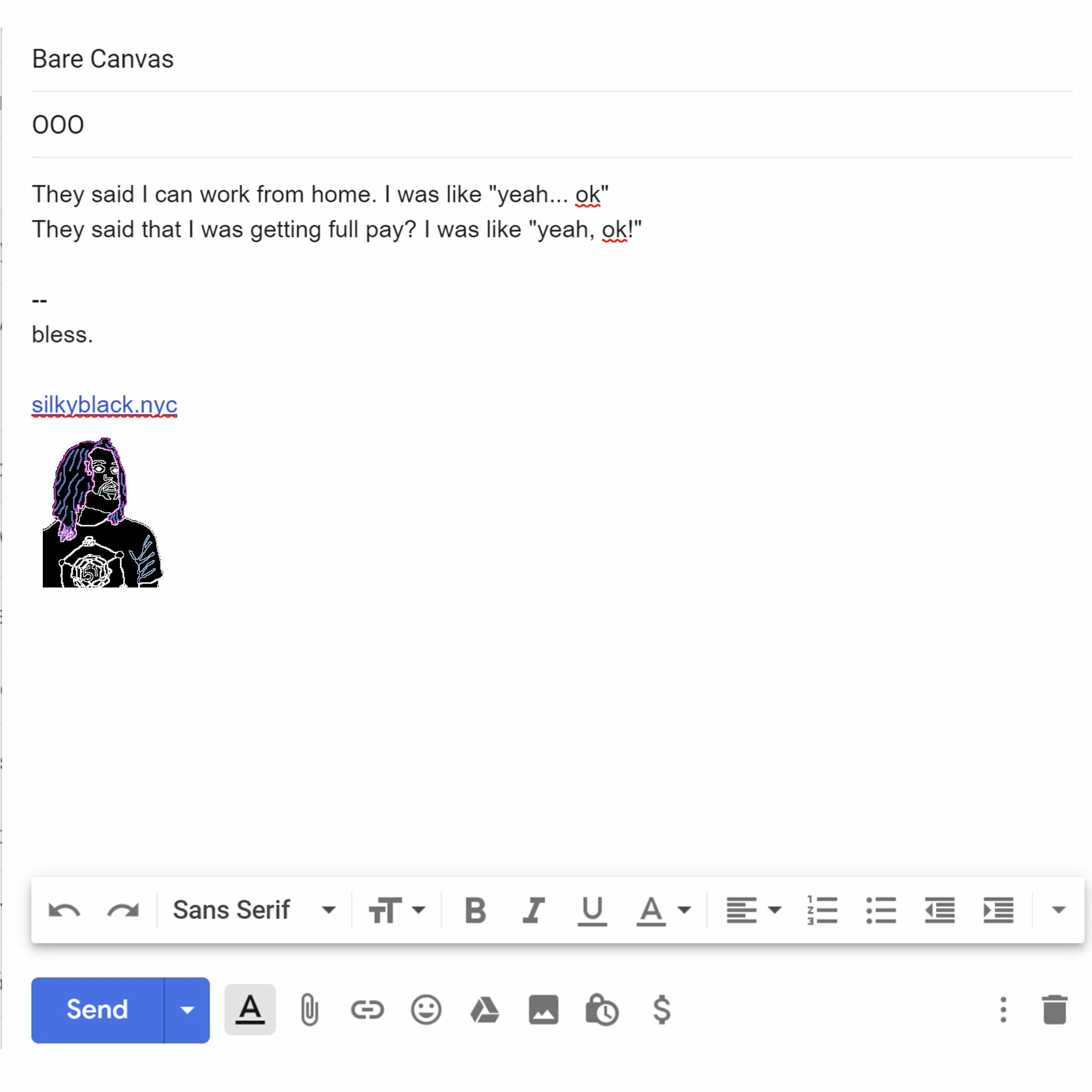1092x1092 pixels.
Task: Open the text alignment dropdown
Action: 754,911
